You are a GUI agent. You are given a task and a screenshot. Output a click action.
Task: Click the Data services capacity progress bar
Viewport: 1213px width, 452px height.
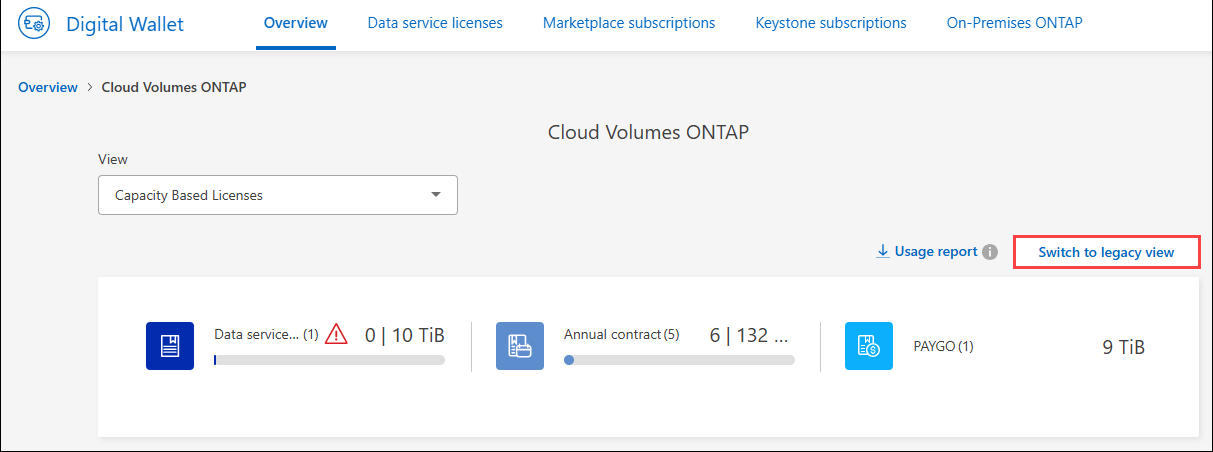point(329,360)
